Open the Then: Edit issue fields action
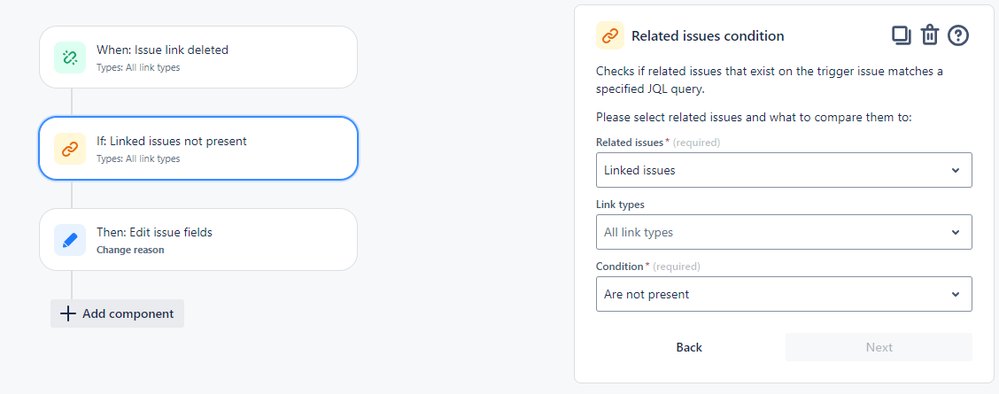 (x=198, y=240)
